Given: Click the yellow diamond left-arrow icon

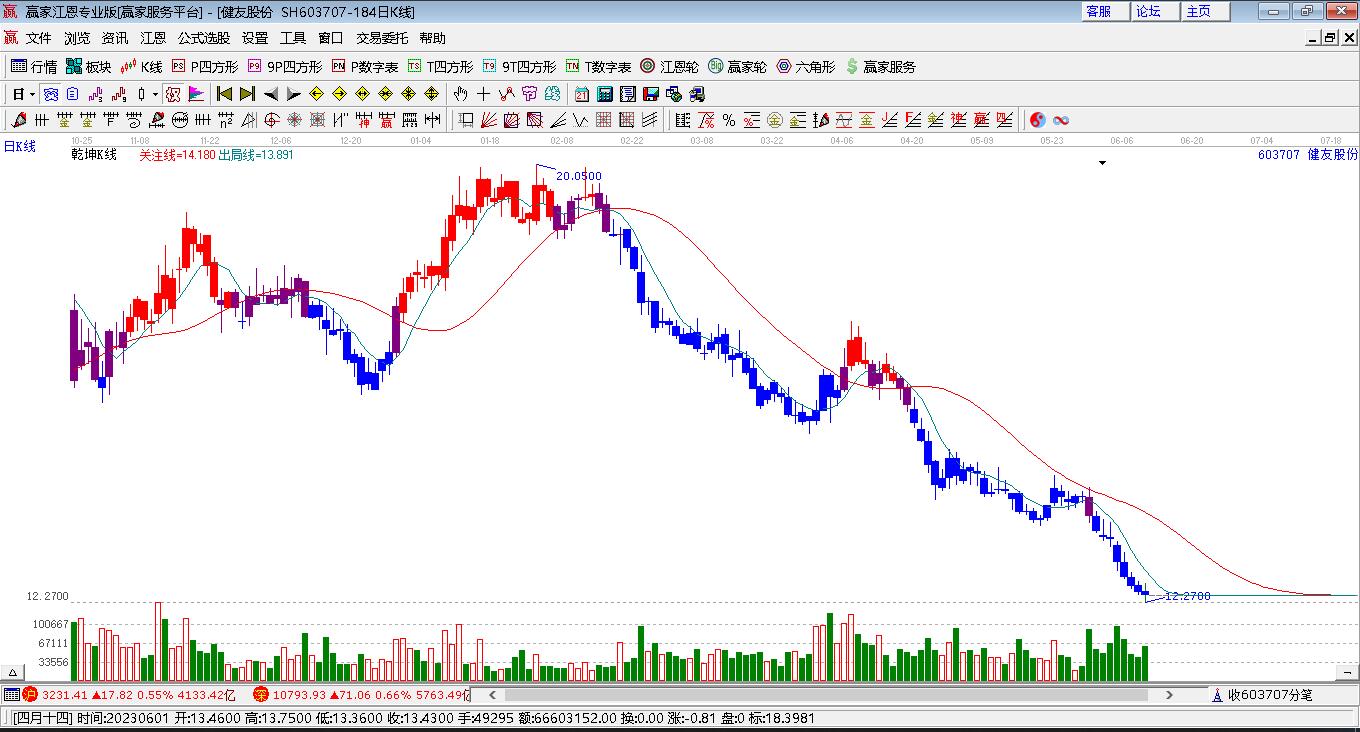Looking at the screenshot, I should (316, 94).
